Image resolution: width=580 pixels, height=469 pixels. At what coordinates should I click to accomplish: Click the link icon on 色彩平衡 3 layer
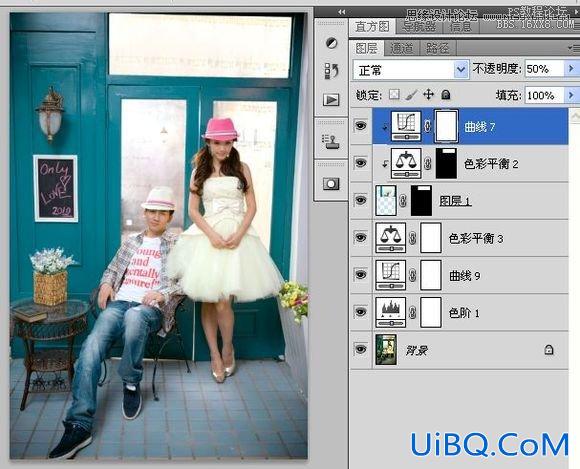click(413, 238)
